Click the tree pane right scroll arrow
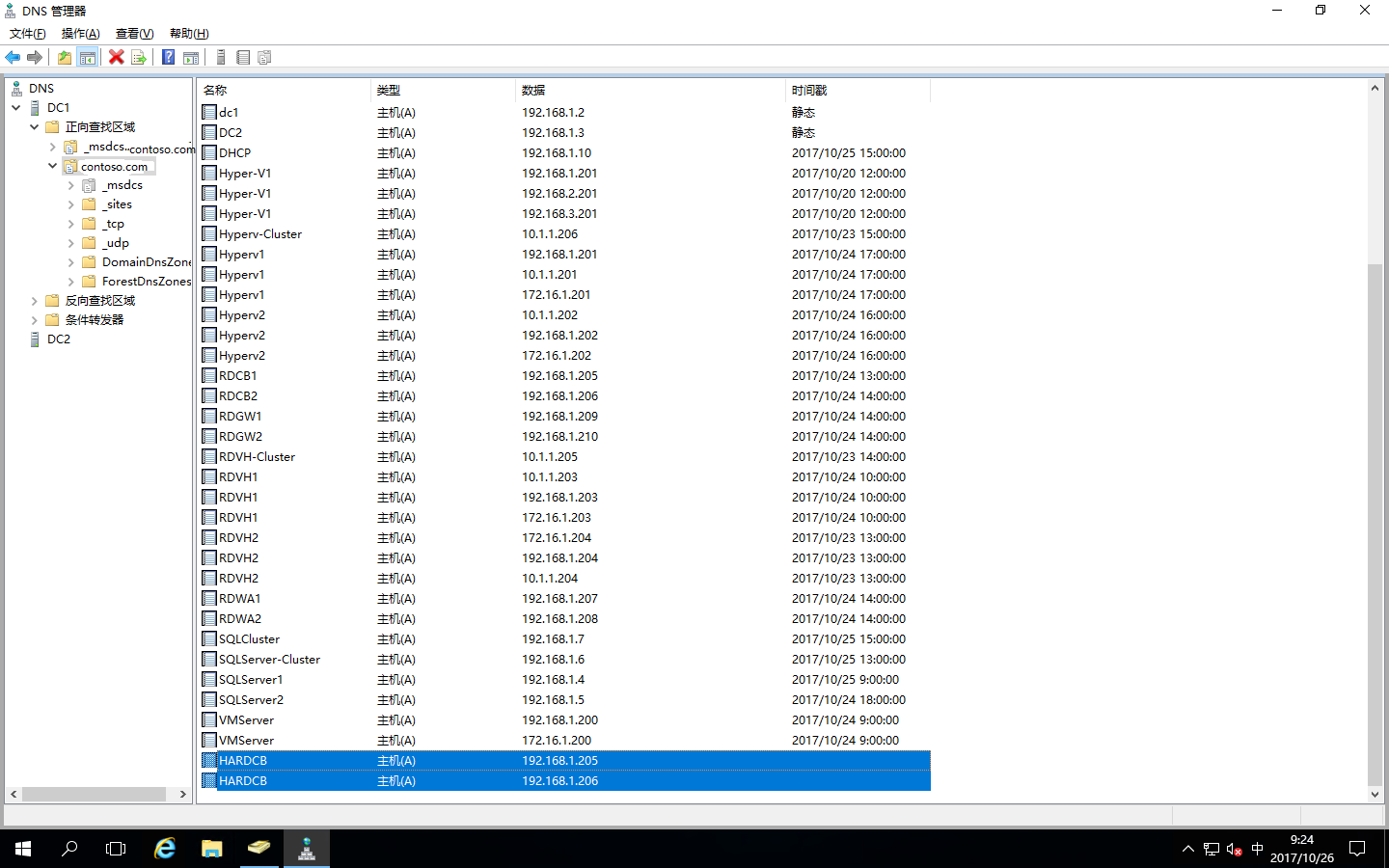 183,795
